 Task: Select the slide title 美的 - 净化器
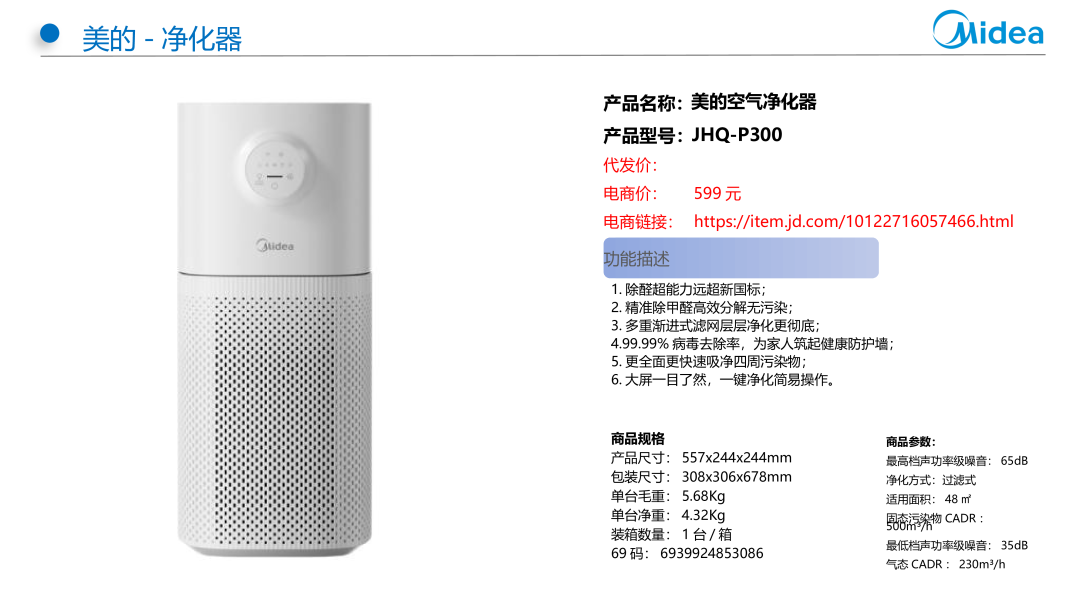pos(162,39)
